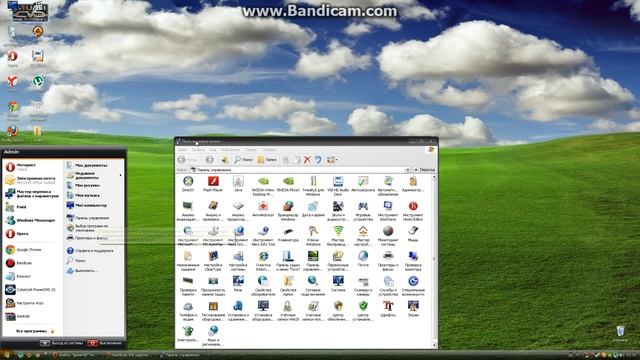Screen dimensions: 640x360
Task: Expand Все программы in Start menu
Action: 35,331
